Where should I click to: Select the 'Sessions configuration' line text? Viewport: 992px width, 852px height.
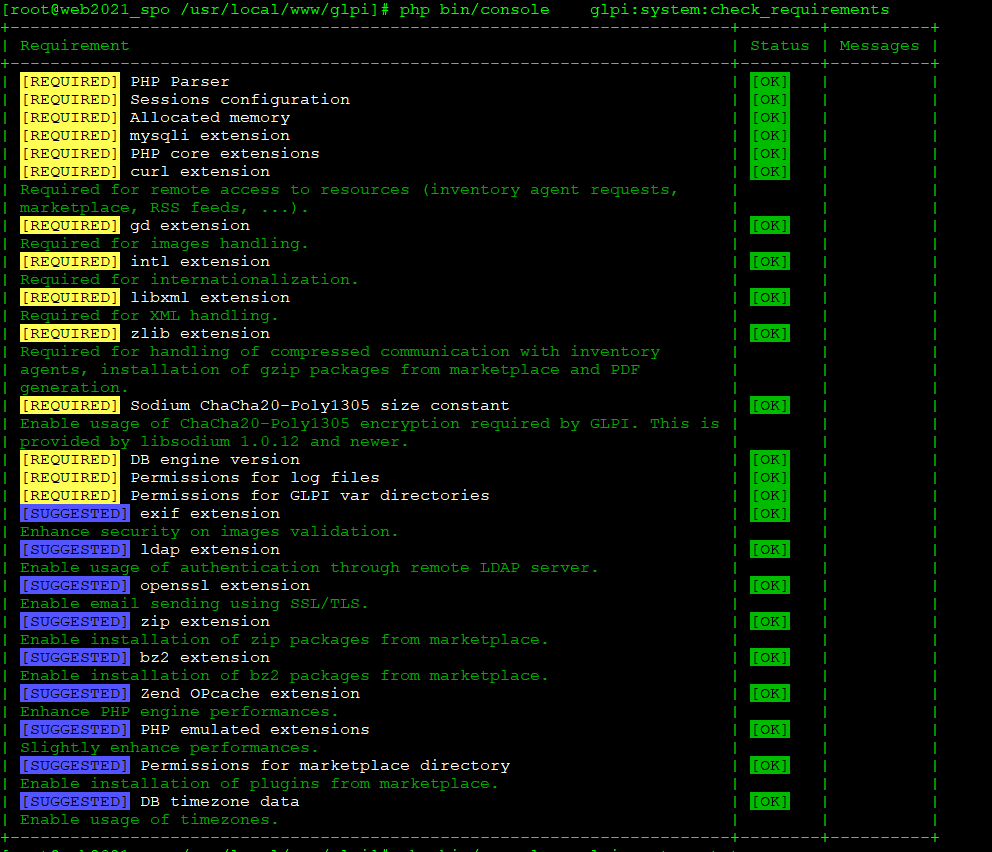coord(240,100)
